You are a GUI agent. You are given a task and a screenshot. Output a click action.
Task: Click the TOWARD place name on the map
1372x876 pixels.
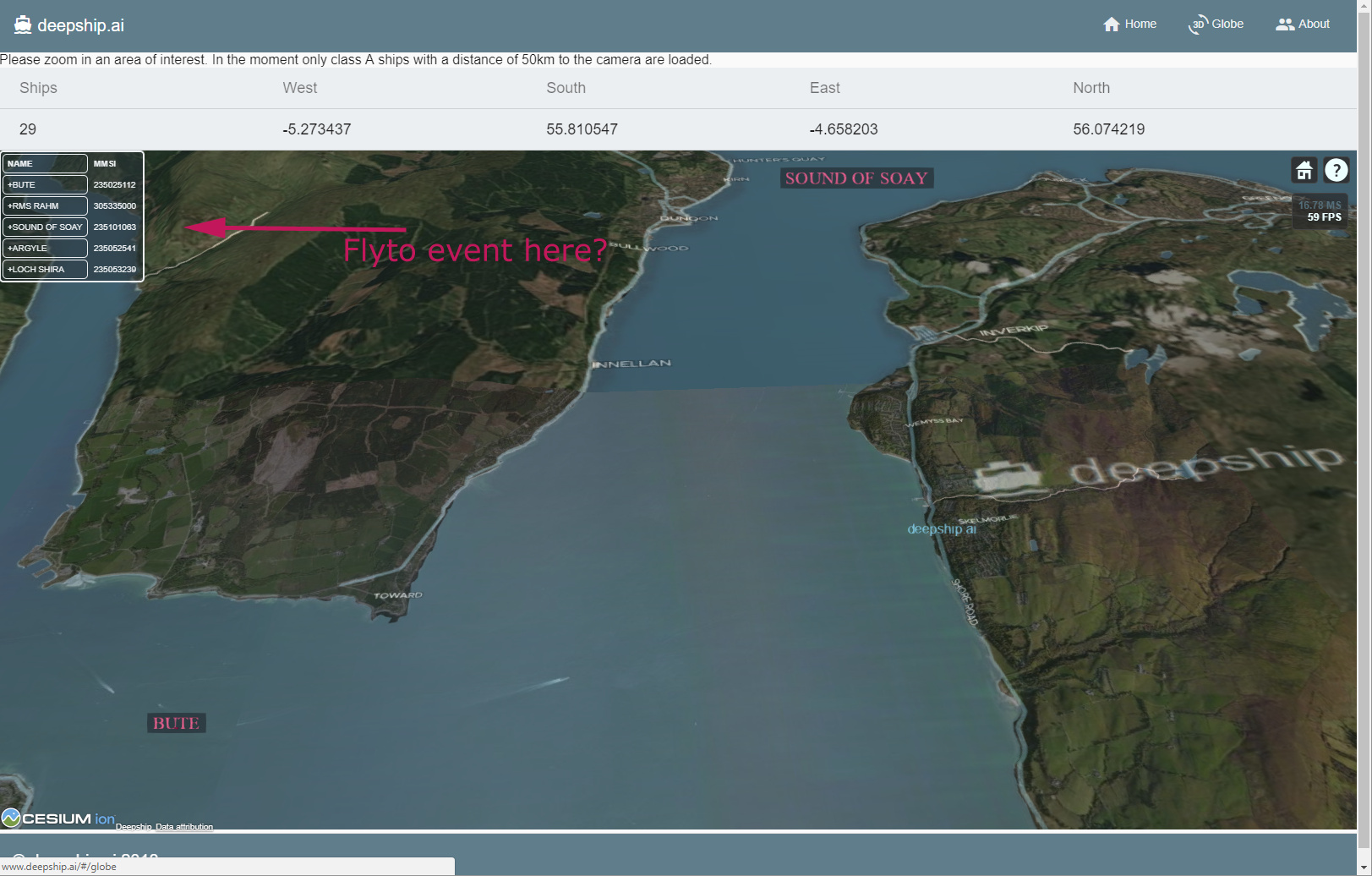click(x=398, y=595)
